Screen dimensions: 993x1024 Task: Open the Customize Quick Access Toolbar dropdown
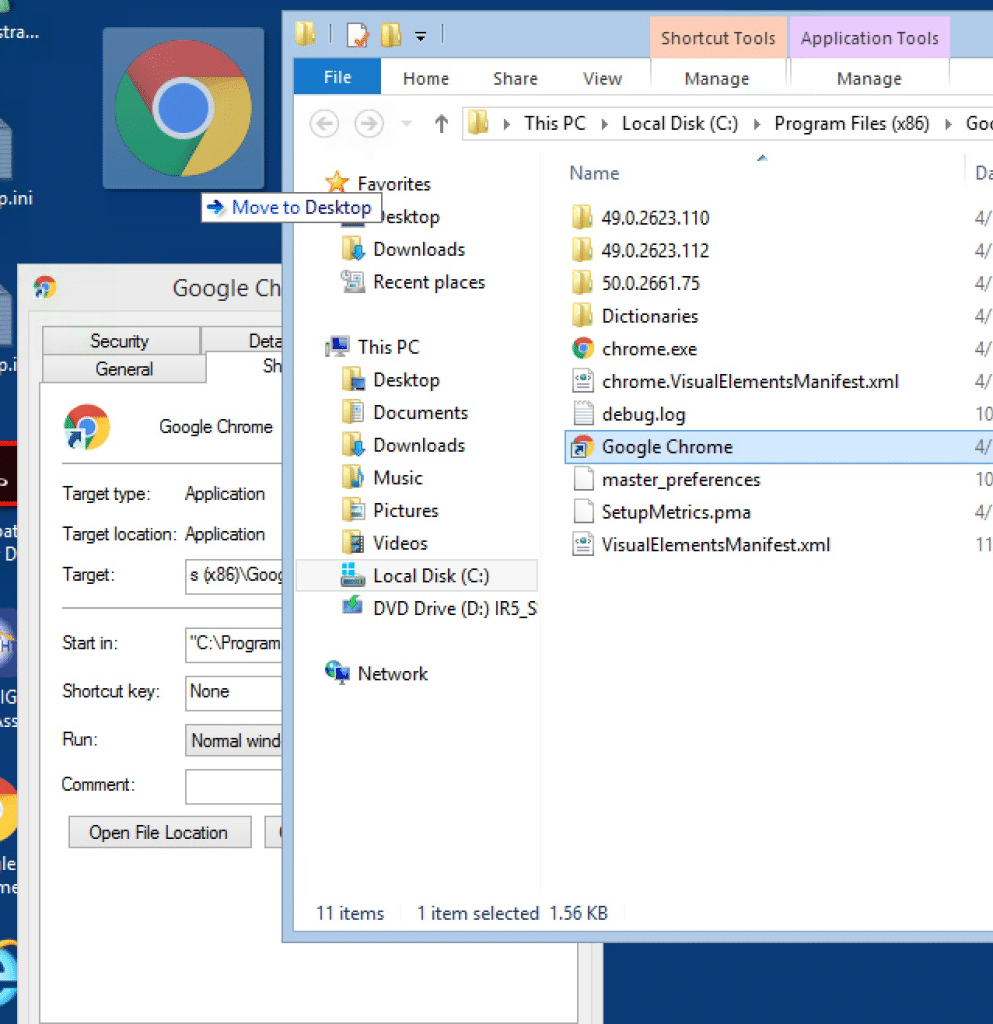421,37
